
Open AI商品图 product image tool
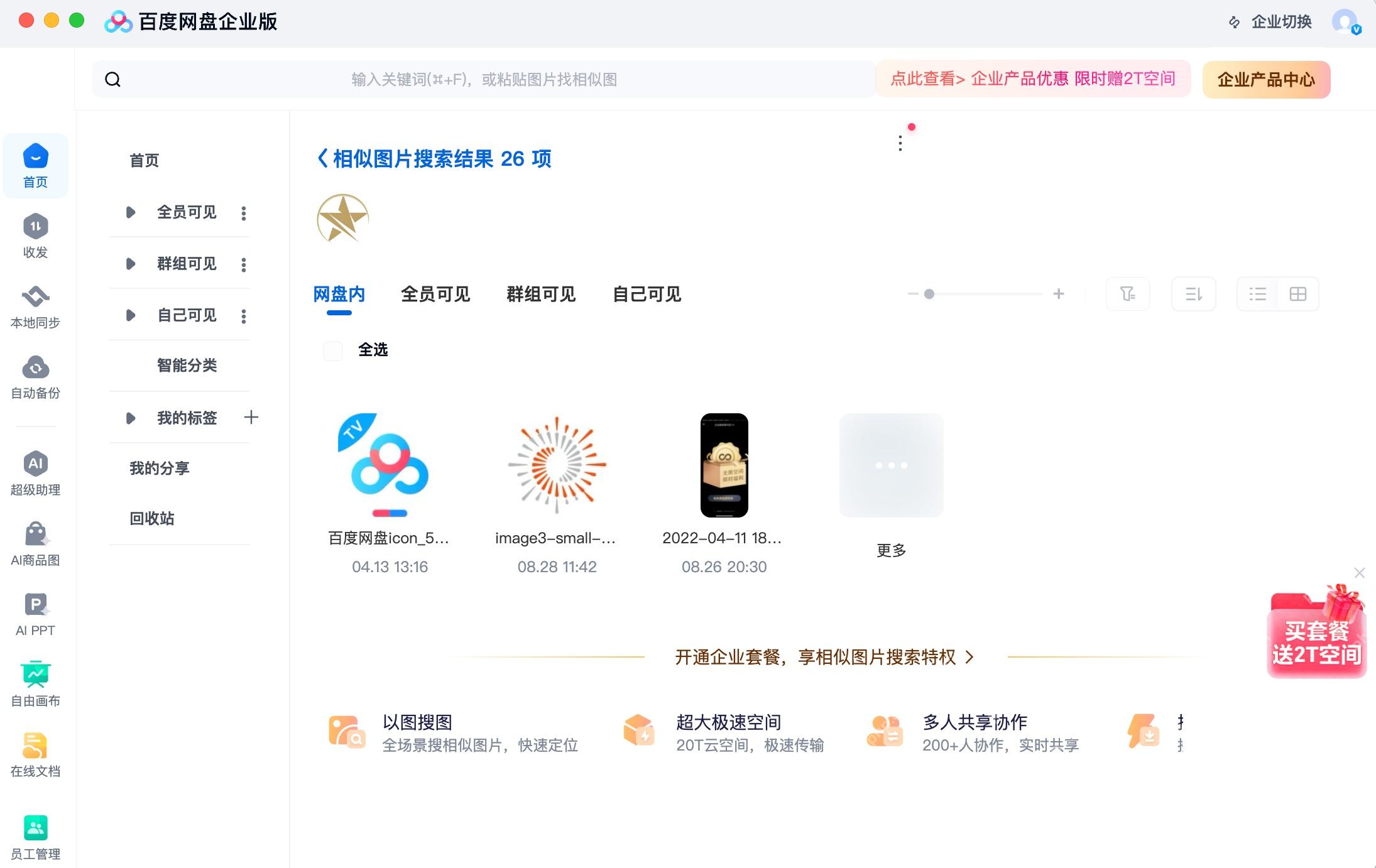point(35,544)
